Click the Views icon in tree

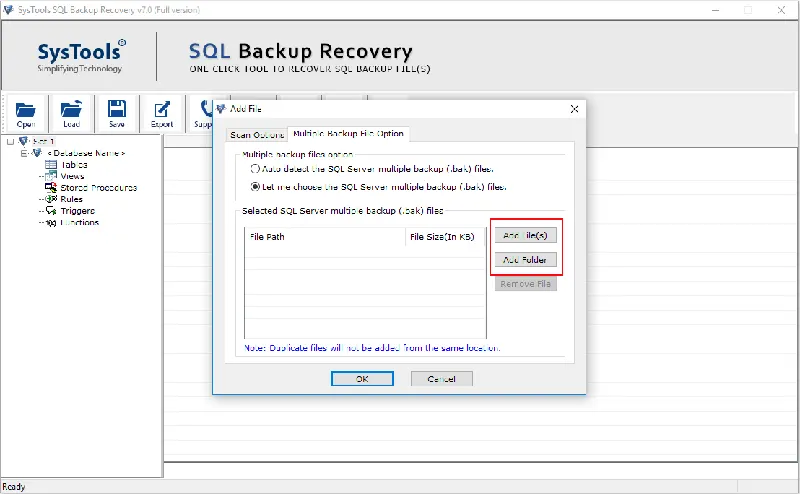click(51, 176)
